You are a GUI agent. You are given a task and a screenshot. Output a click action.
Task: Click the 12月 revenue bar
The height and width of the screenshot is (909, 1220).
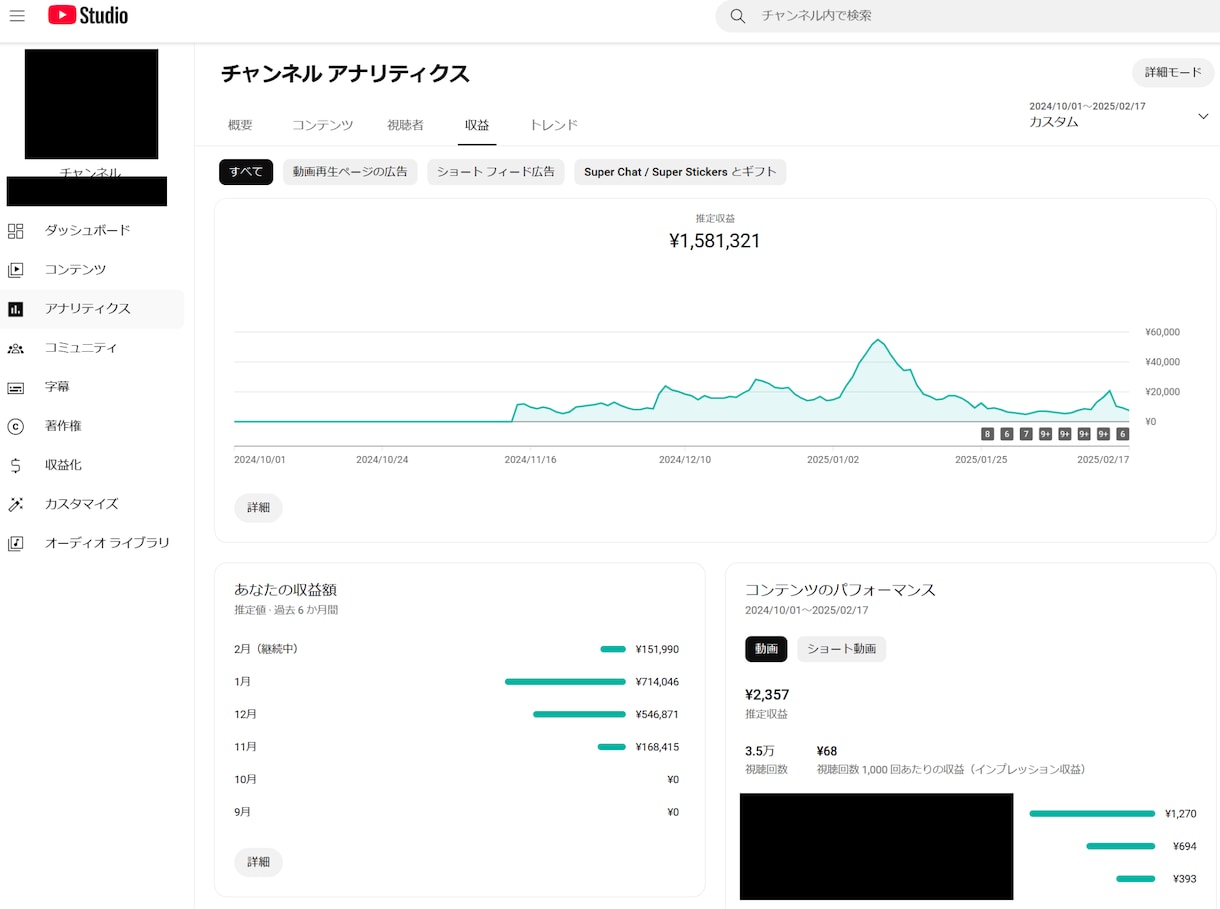coord(579,714)
